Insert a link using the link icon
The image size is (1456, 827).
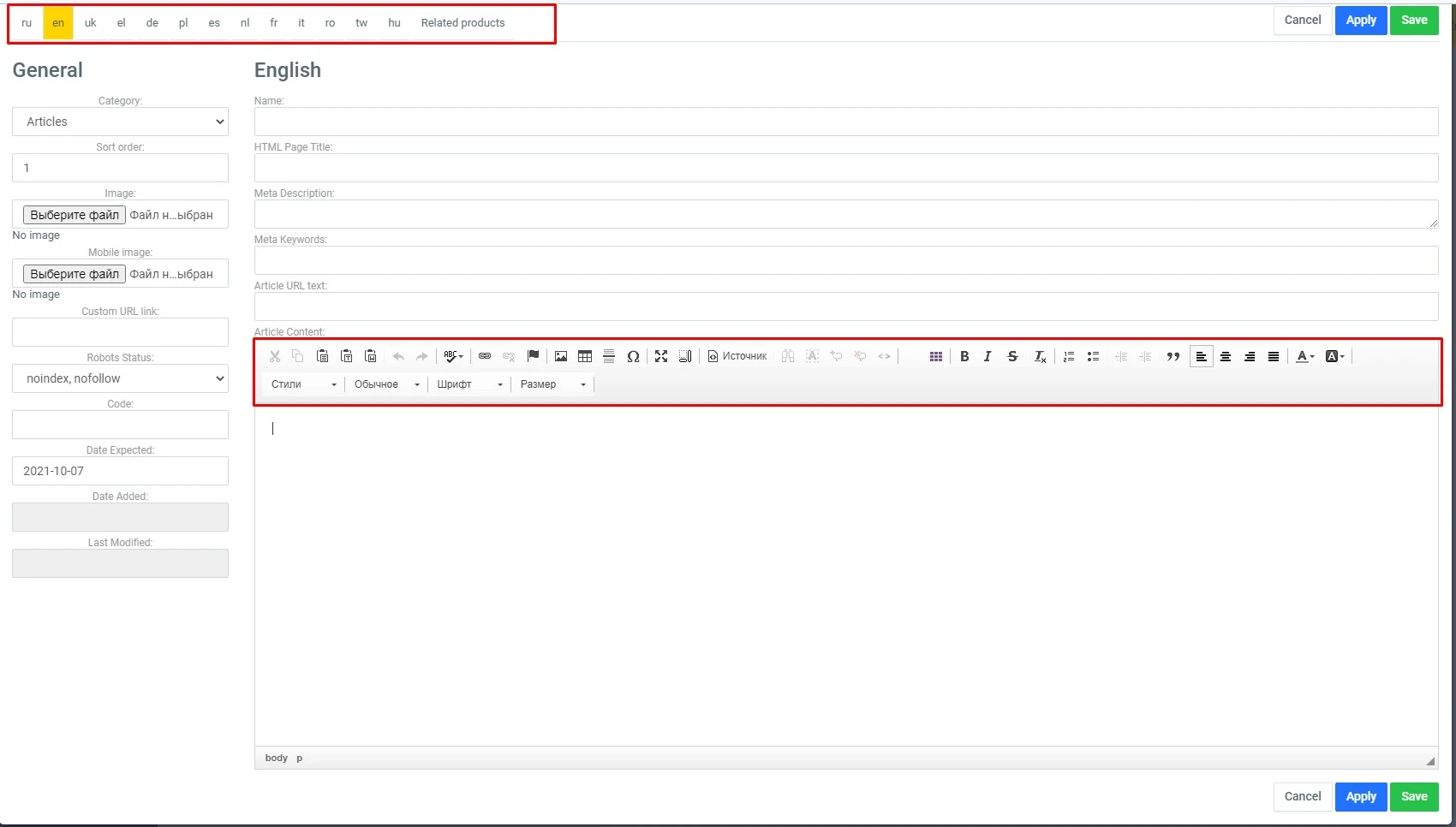coord(486,356)
